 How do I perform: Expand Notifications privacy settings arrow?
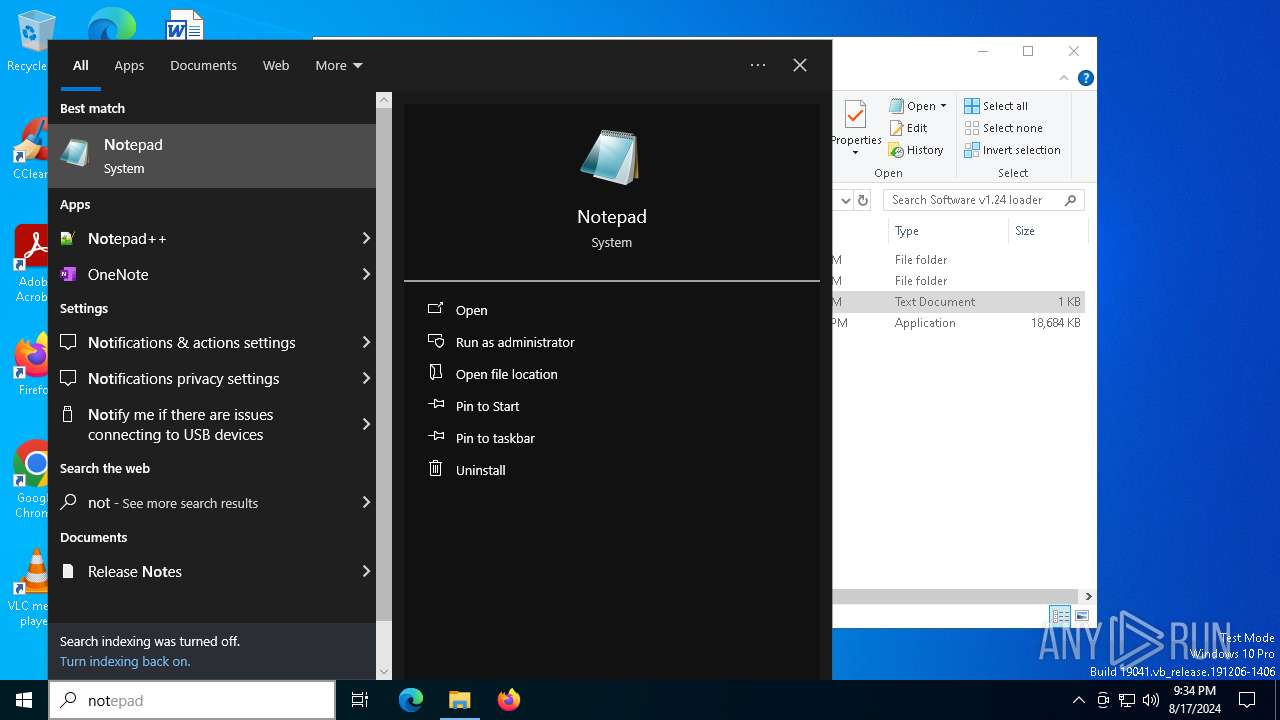pos(366,378)
